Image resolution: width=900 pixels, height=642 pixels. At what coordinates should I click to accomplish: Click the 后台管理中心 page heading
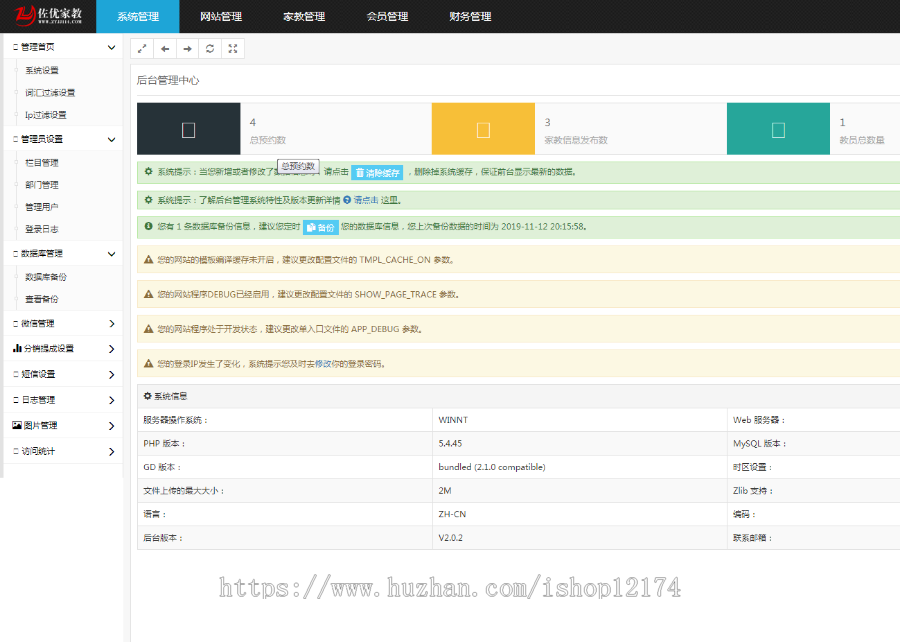(168, 80)
